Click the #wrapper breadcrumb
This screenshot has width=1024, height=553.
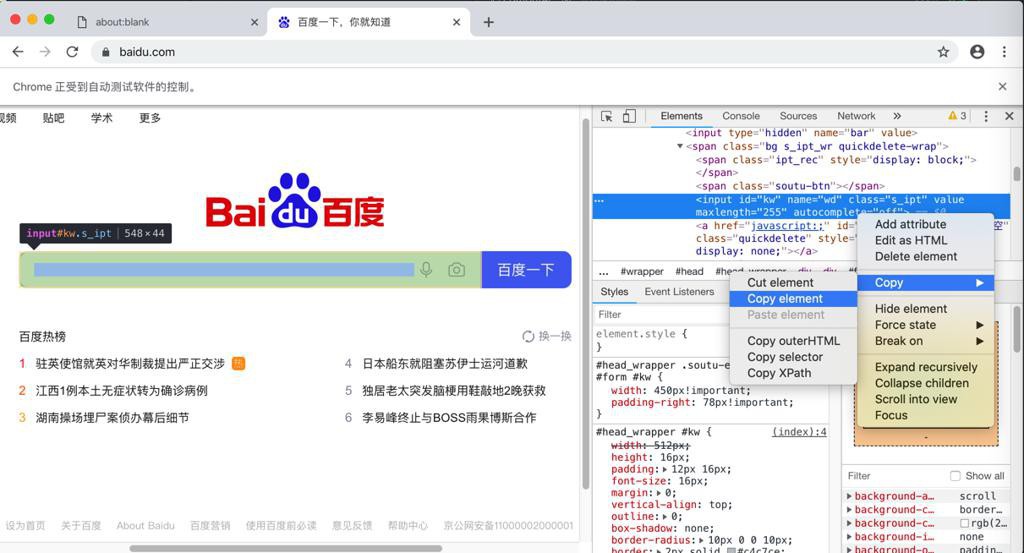(x=642, y=272)
